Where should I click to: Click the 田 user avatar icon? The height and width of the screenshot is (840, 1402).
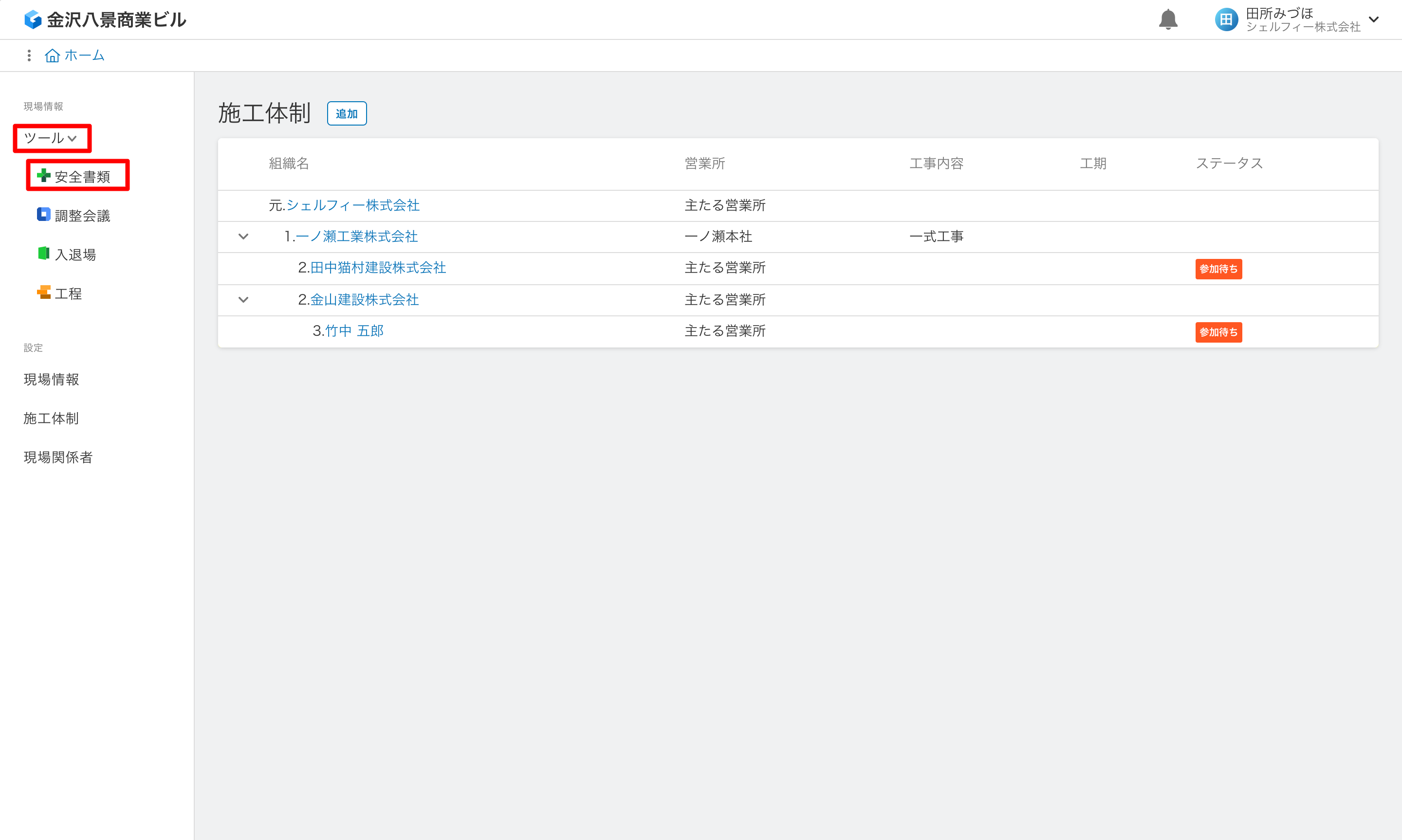(1226, 20)
